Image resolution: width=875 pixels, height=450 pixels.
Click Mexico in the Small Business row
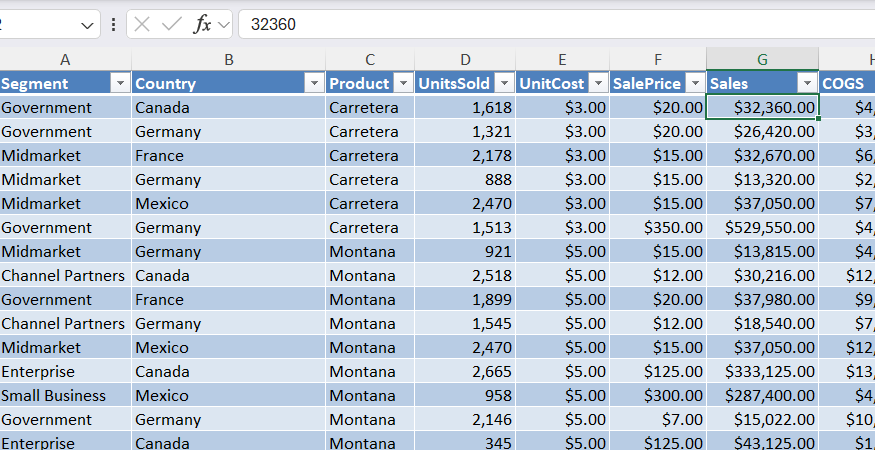coord(229,395)
